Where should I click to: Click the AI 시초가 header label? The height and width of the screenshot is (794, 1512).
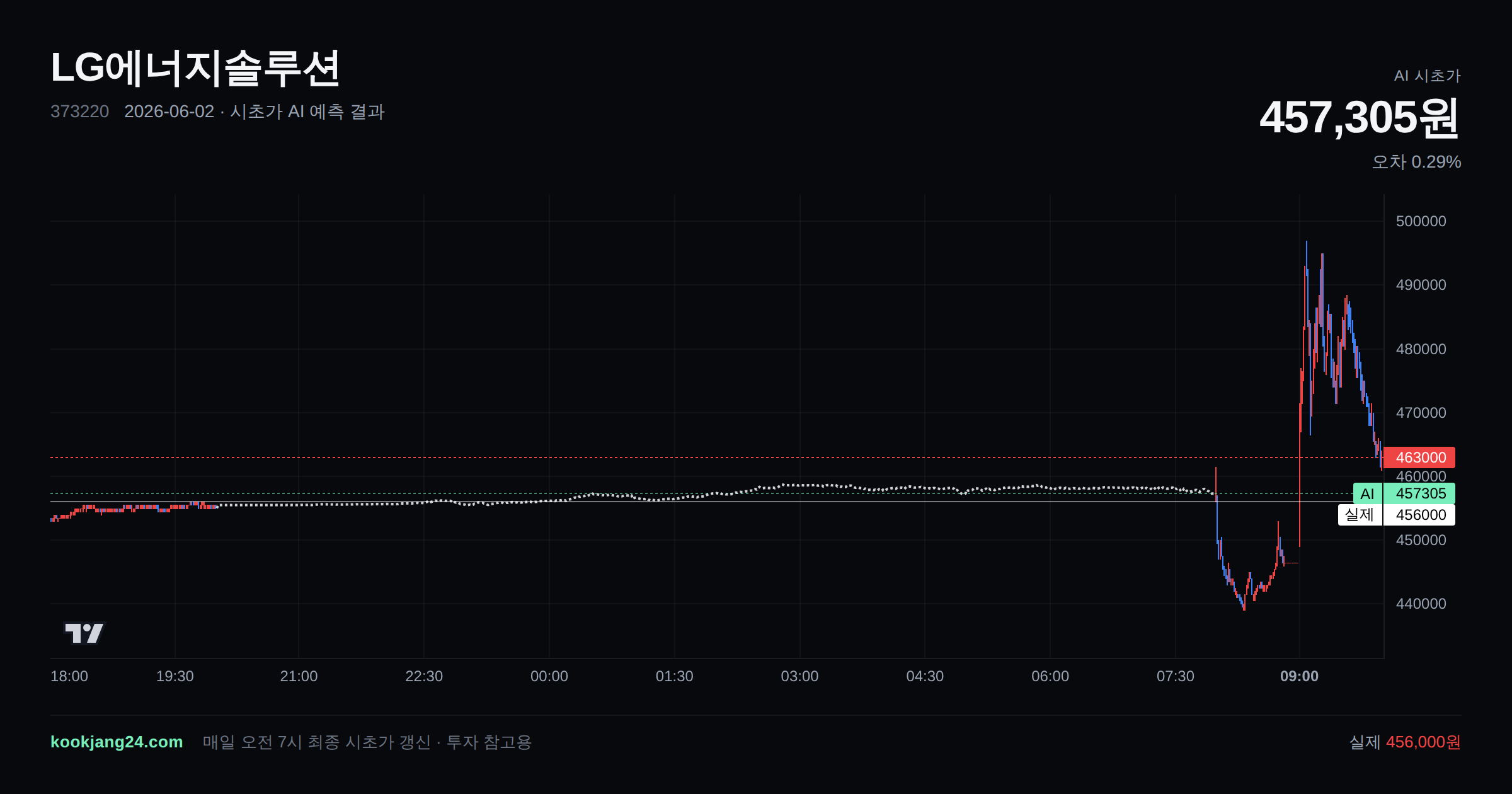[1427, 76]
